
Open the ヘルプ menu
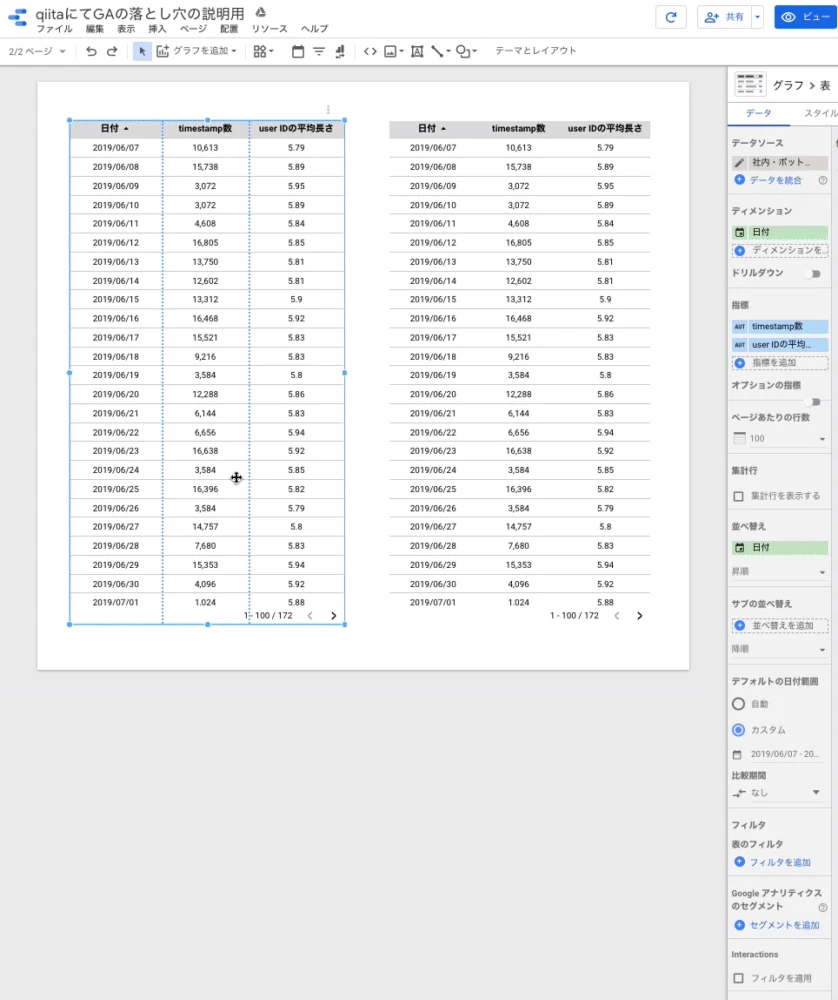coord(315,29)
